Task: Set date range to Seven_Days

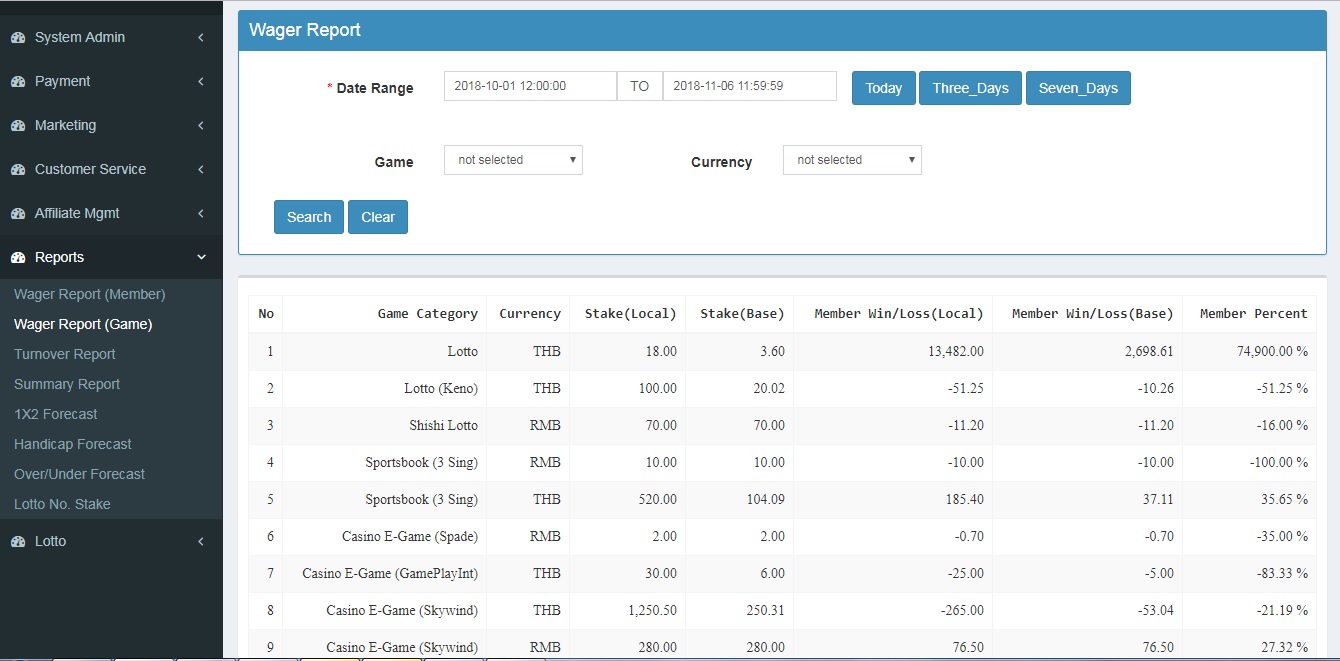Action: pyautogui.click(x=1078, y=88)
